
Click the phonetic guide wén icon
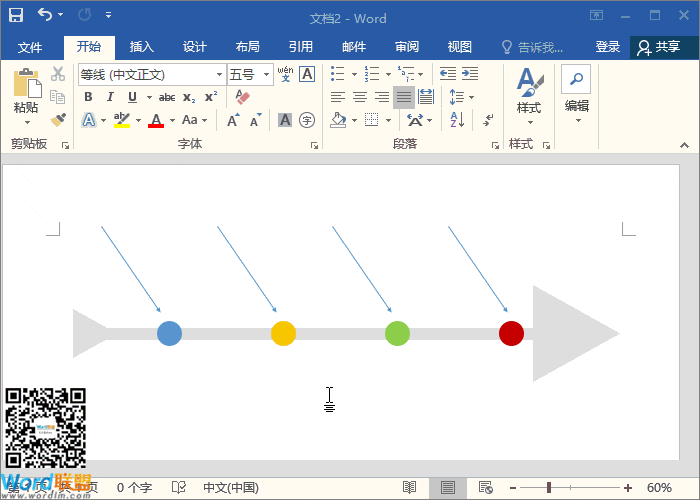pyautogui.click(x=285, y=74)
